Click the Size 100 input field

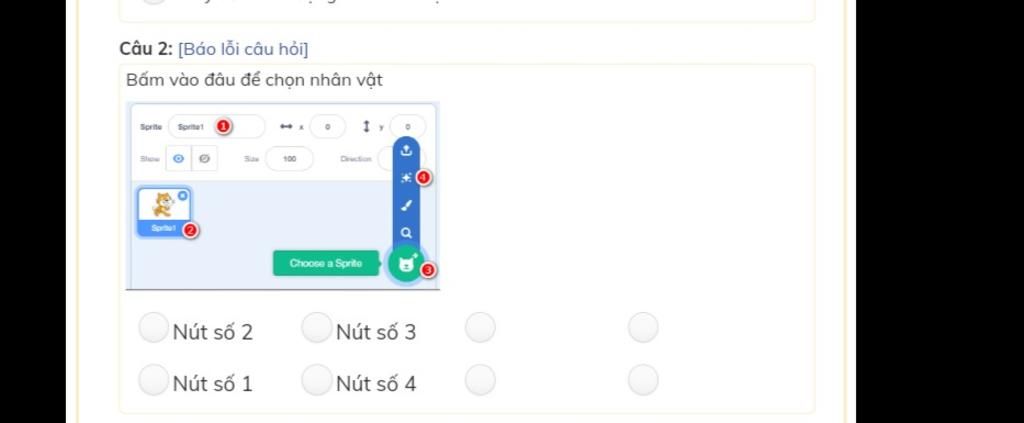tap(289, 159)
